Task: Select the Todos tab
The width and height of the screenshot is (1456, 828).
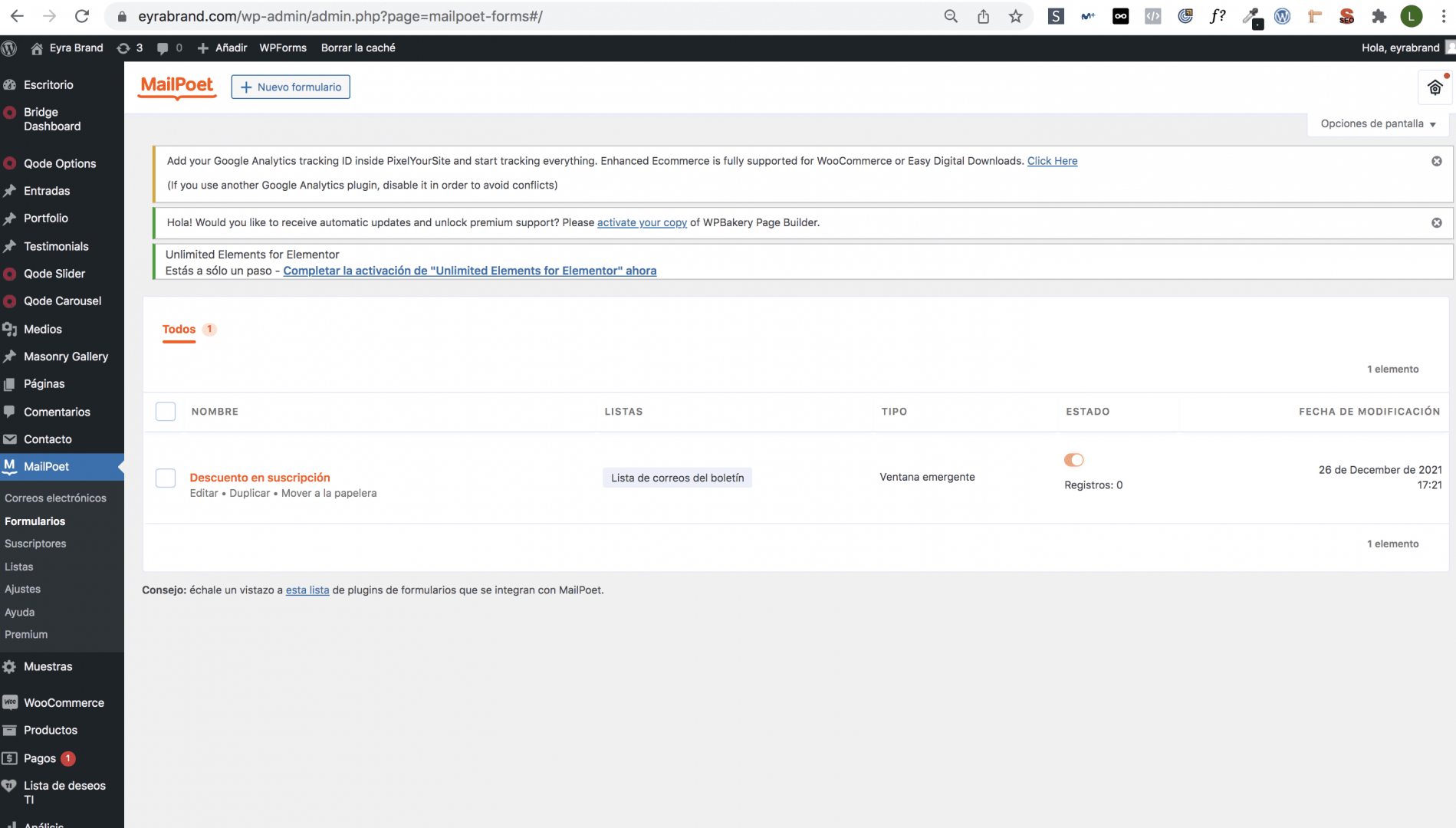Action: tap(179, 329)
